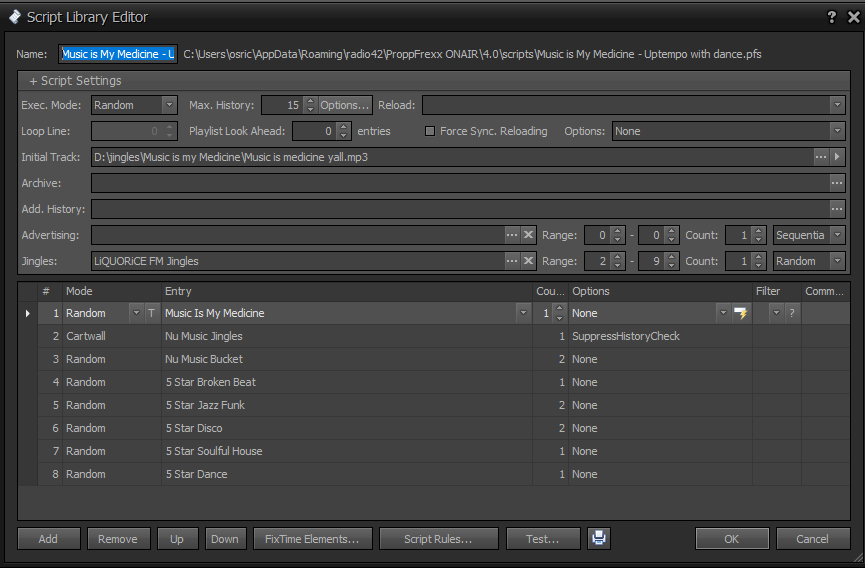Open the Reload dropdown
865x568 pixels.
tap(837, 105)
